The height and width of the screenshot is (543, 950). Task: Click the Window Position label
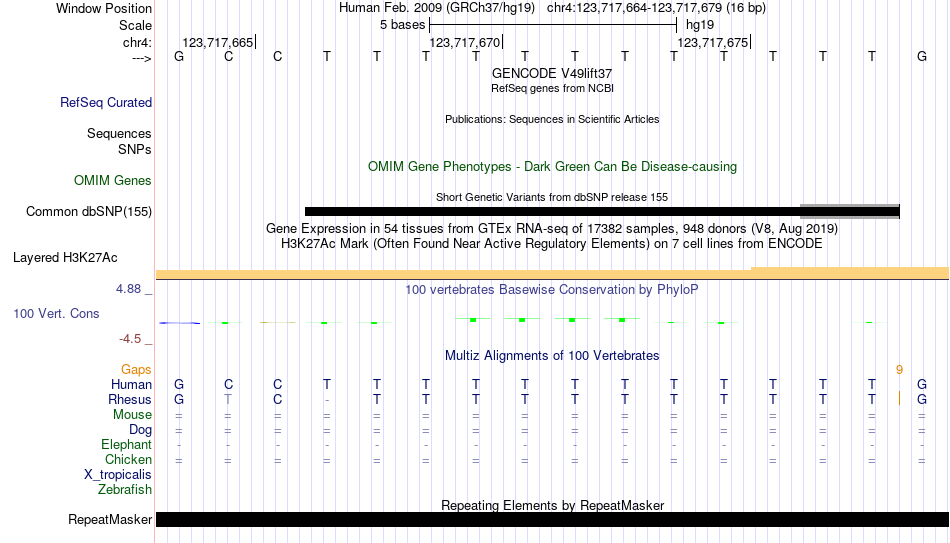(x=104, y=8)
